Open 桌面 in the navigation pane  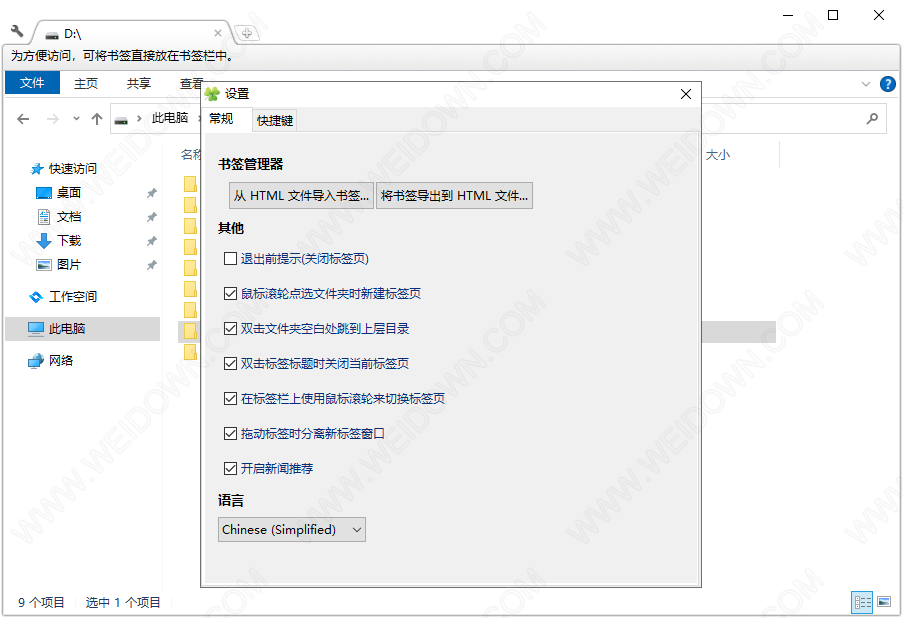tap(69, 193)
